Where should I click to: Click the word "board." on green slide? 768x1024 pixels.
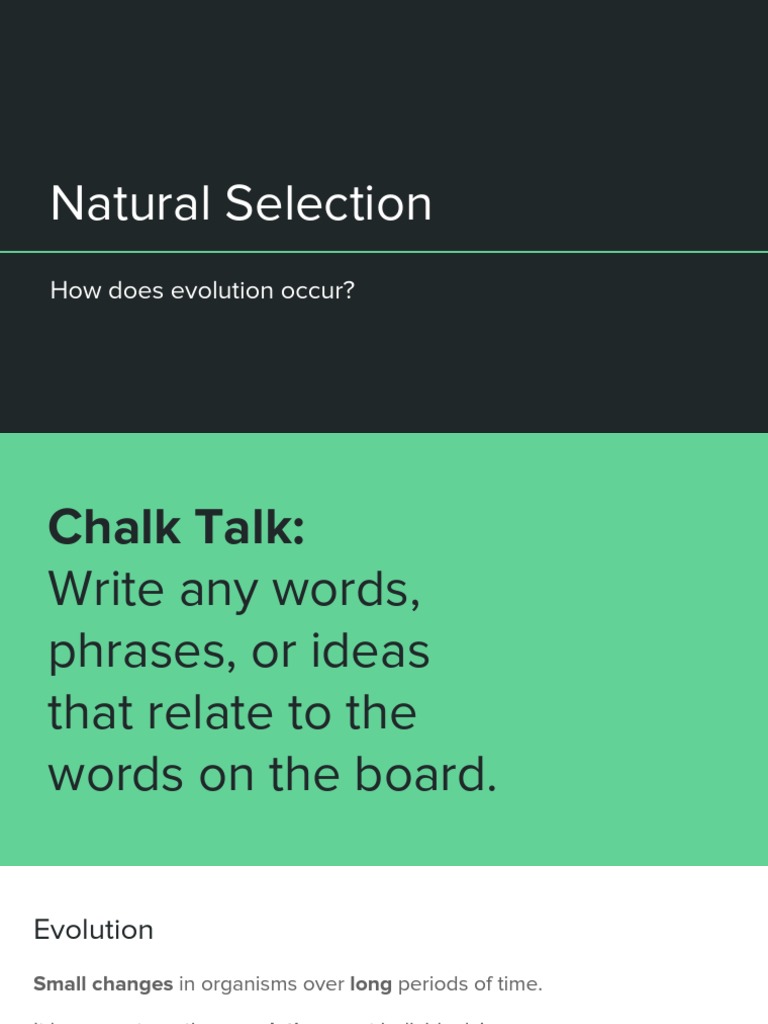[x=436, y=775]
